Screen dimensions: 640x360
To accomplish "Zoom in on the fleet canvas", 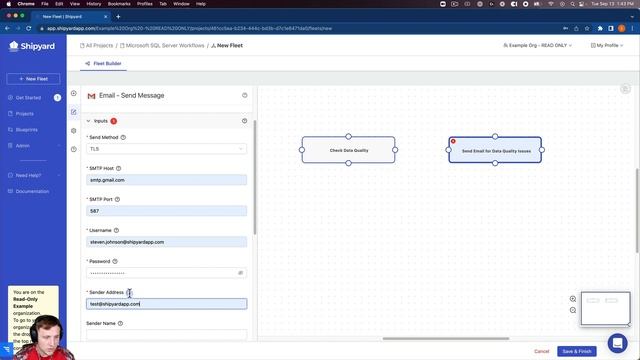I will pyautogui.click(x=573, y=299).
